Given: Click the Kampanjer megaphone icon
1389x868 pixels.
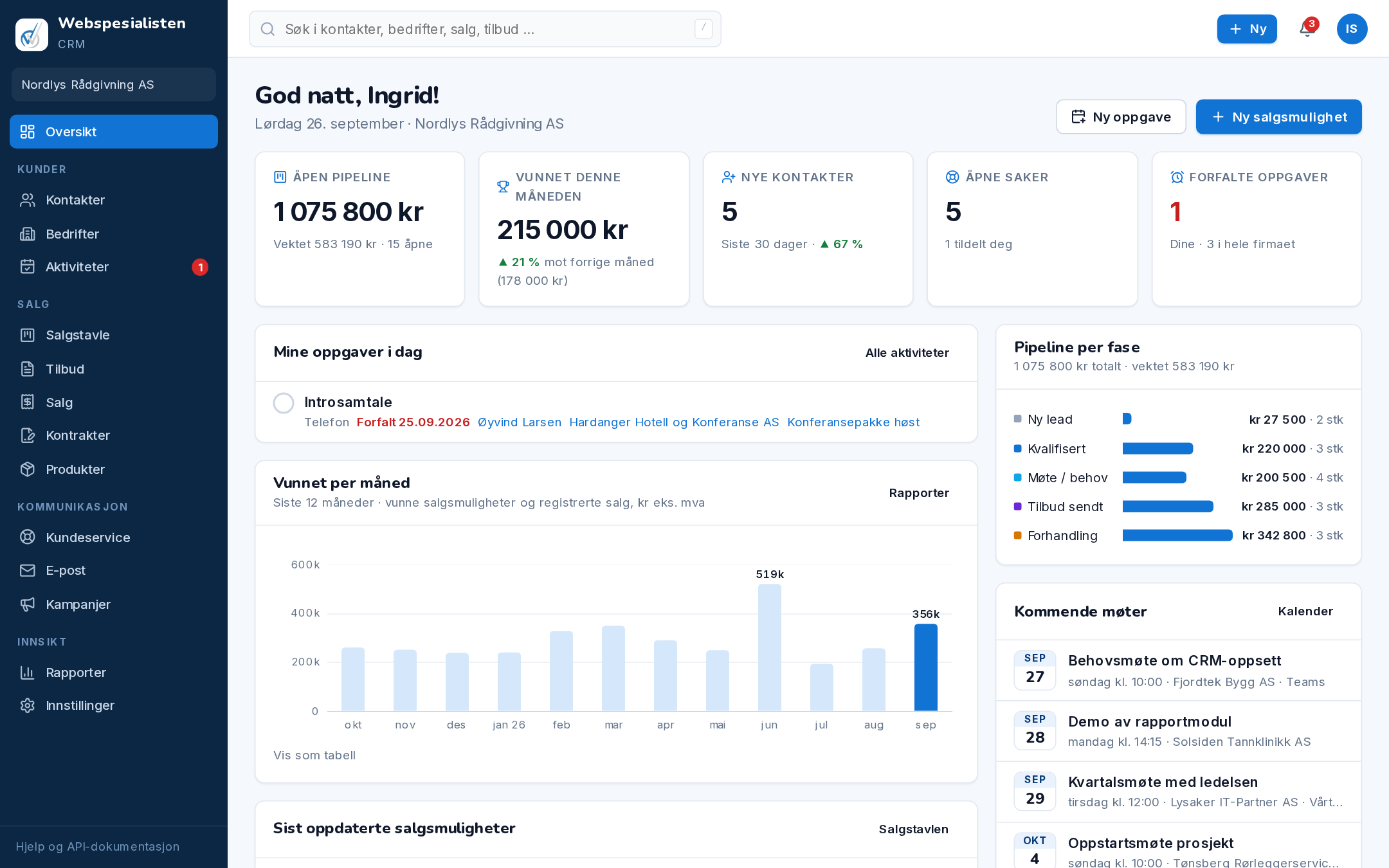Looking at the screenshot, I should pyautogui.click(x=28, y=604).
